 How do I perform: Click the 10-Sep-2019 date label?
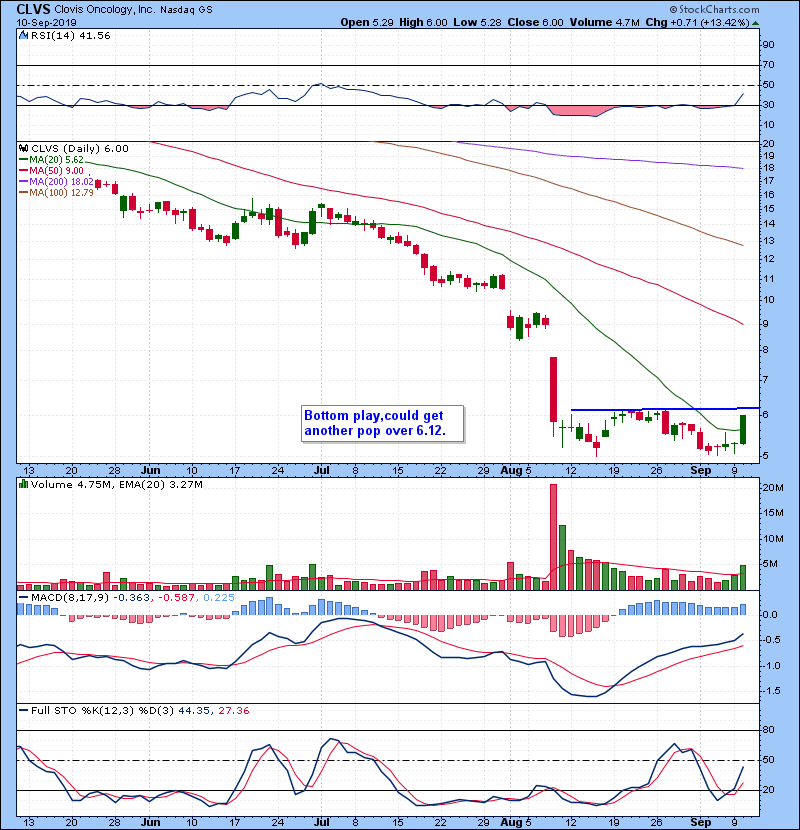click(x=46, y=23)
